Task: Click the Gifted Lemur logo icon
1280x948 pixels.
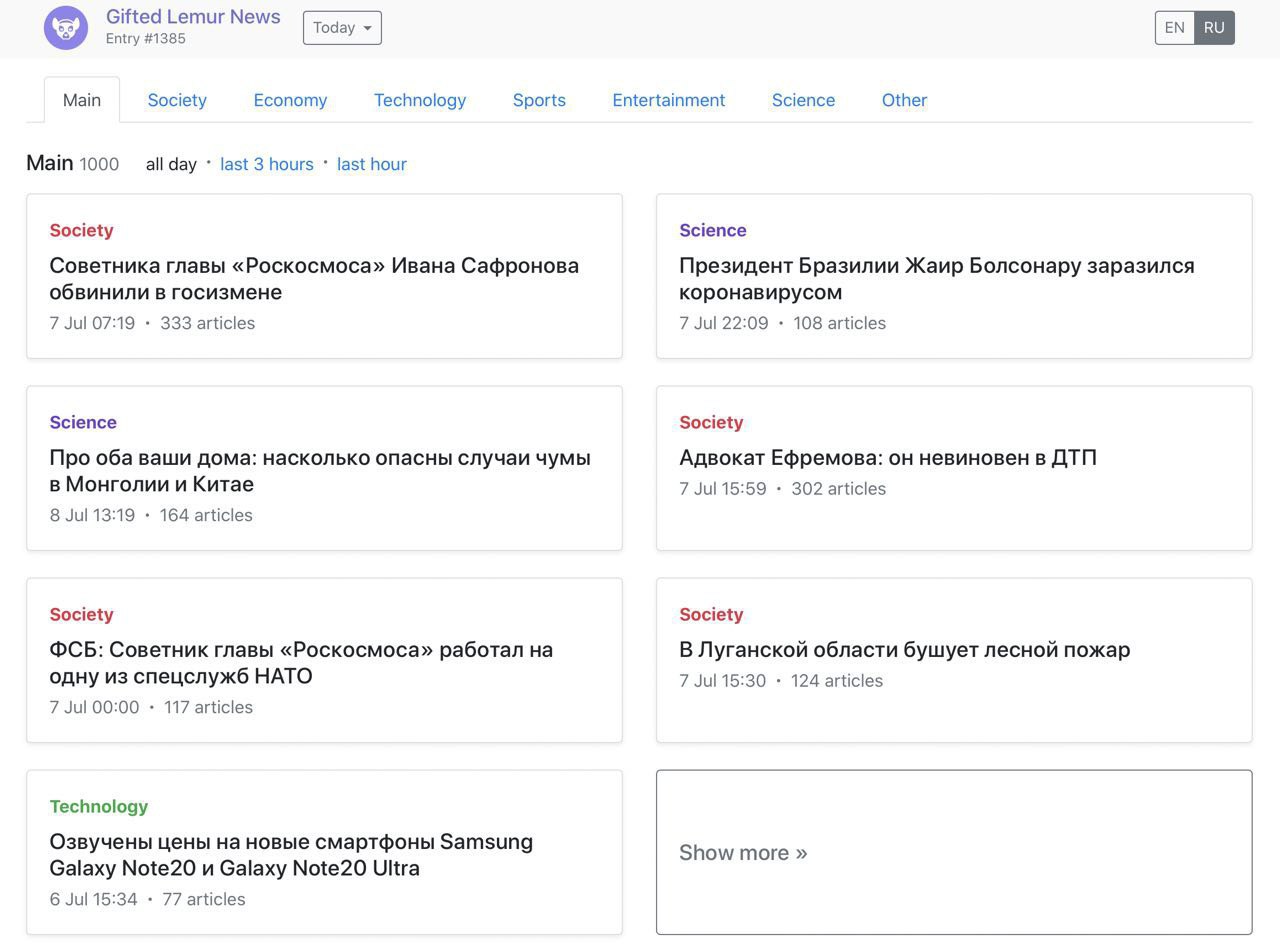Action: [66, 28]
